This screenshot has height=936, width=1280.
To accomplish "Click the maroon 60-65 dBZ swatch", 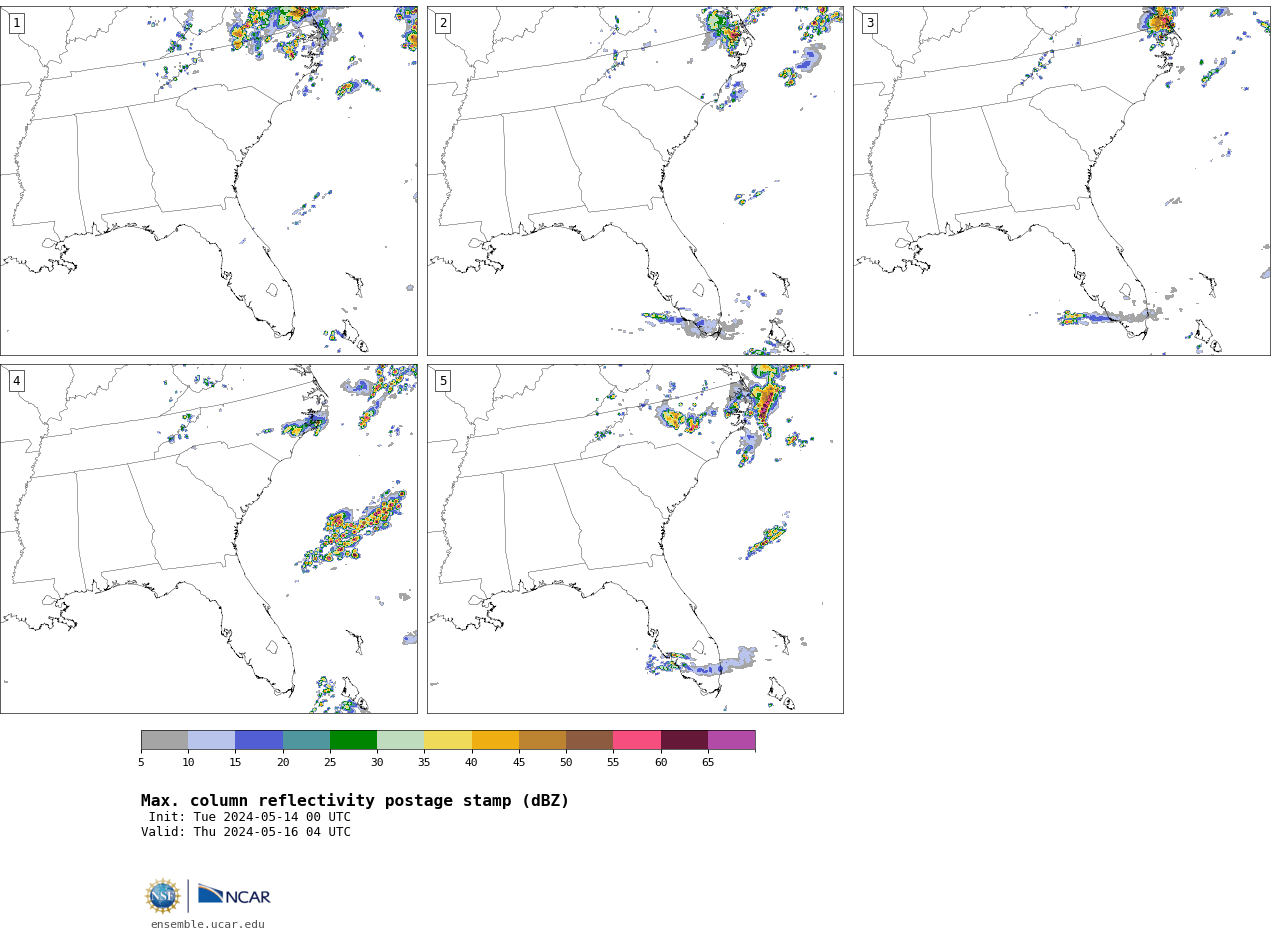I will click(x=684, y=740).
